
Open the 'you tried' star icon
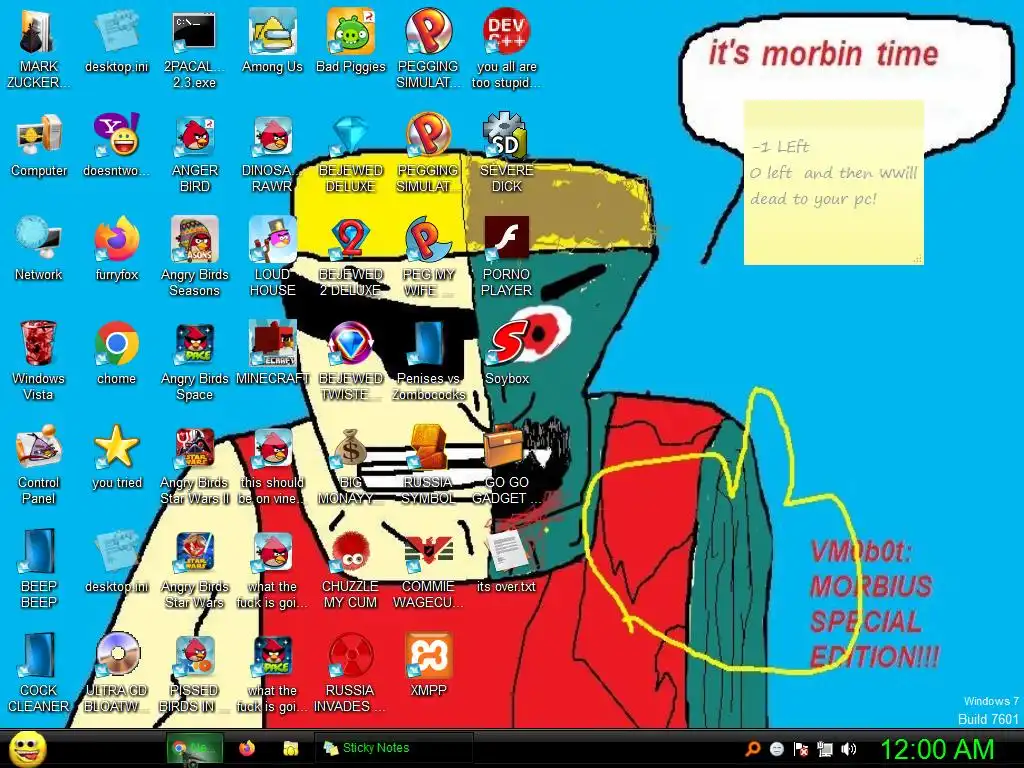116,456
